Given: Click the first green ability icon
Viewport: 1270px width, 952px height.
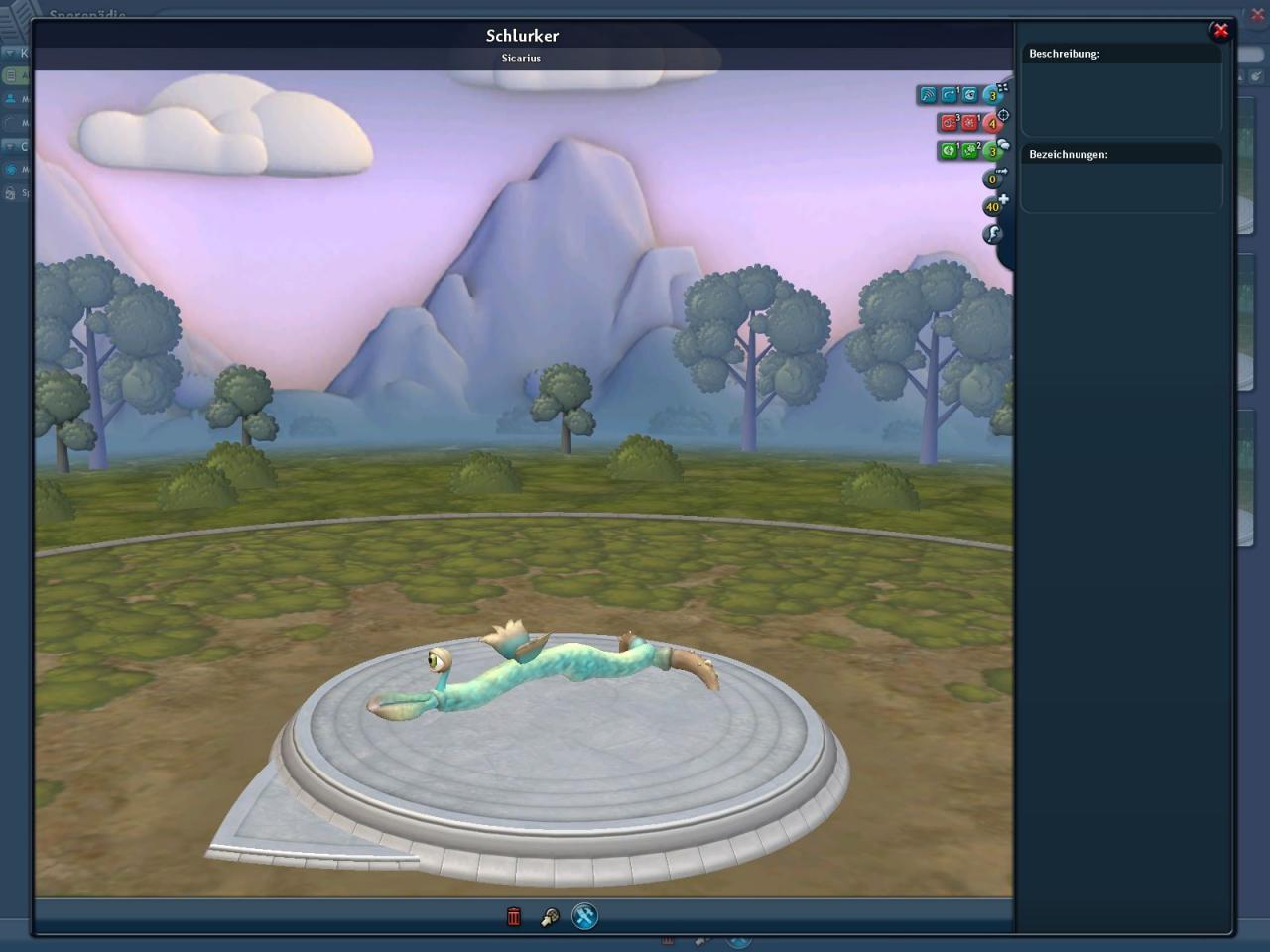Looking at the screenshot, I should click(x=950, y=151).
